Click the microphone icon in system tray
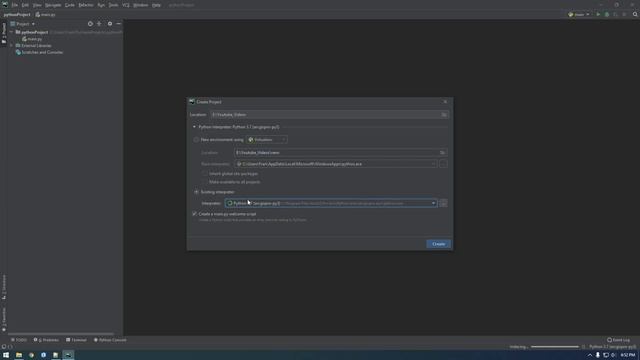This screenshot has width=640, height=360. click(x=598, y=355)
